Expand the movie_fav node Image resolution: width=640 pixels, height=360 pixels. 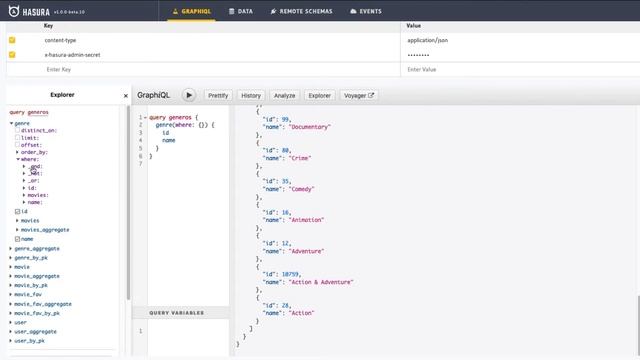point(11,294)
